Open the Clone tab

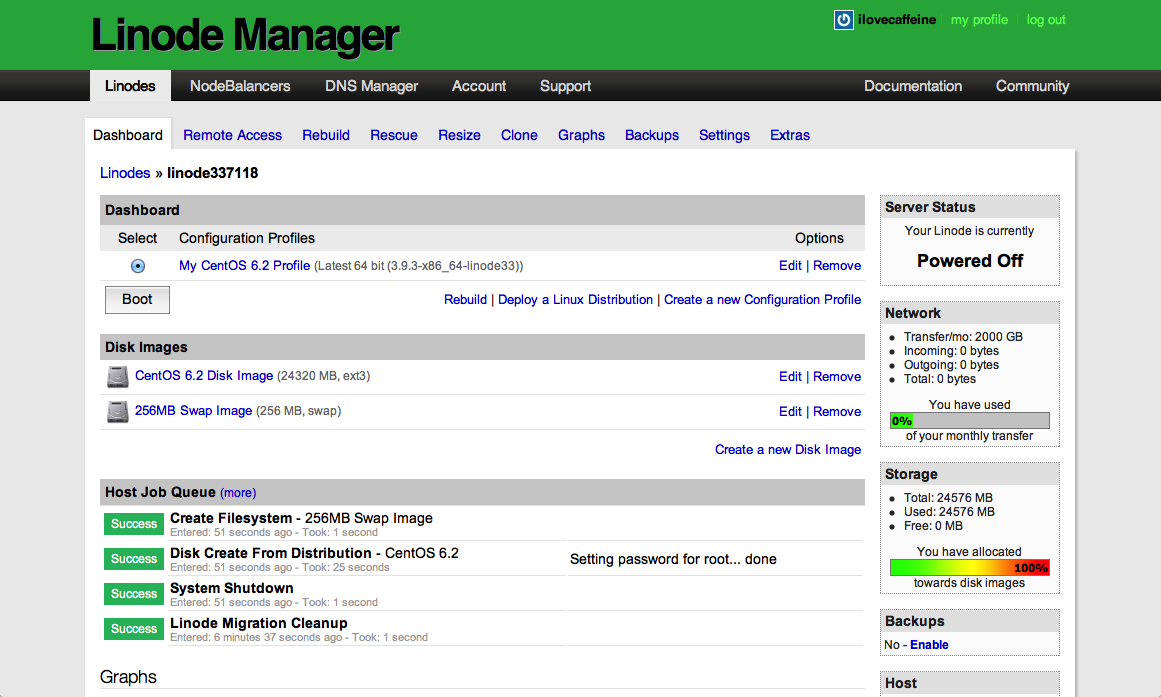519,135
